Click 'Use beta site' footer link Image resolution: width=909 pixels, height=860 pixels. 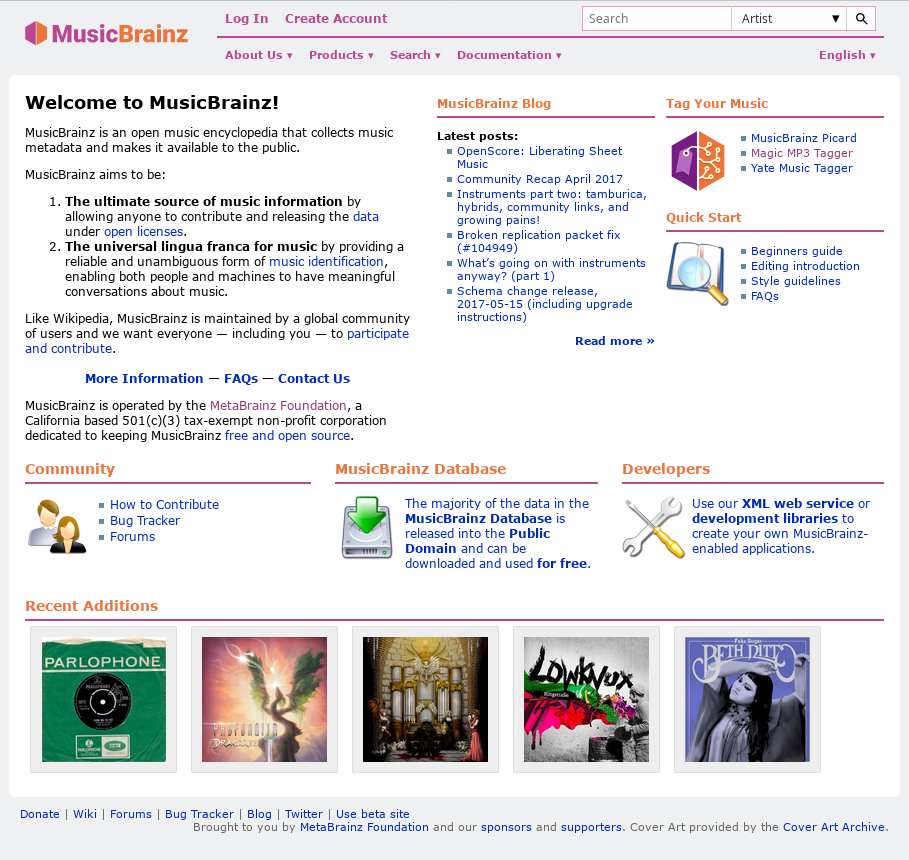click(373, 814)
